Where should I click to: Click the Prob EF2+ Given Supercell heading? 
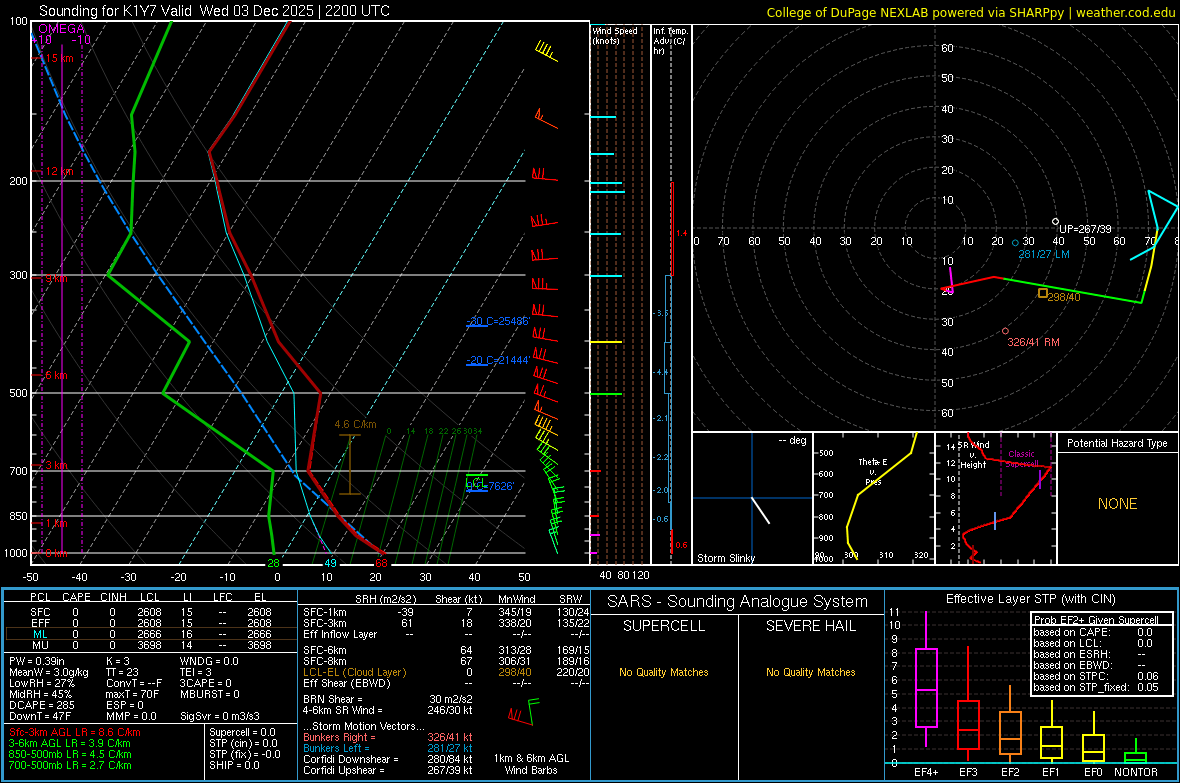click(x=1096, y=620)
